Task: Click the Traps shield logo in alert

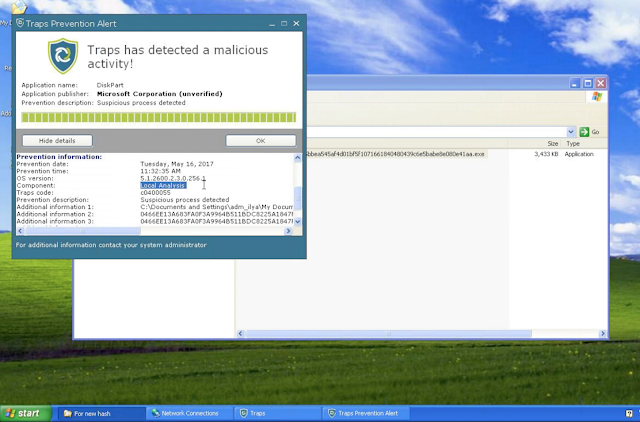Action: [63, 56]
